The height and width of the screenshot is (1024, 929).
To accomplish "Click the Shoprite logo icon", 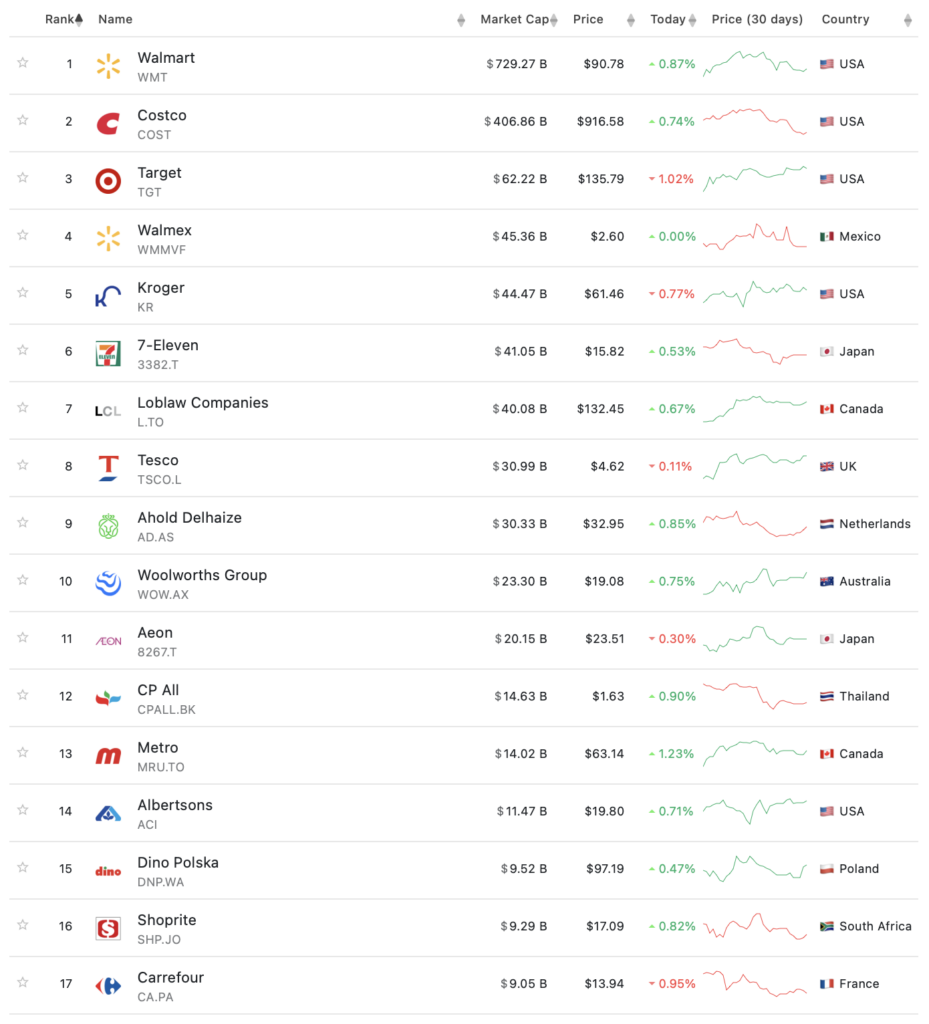I will pos(108,928).
